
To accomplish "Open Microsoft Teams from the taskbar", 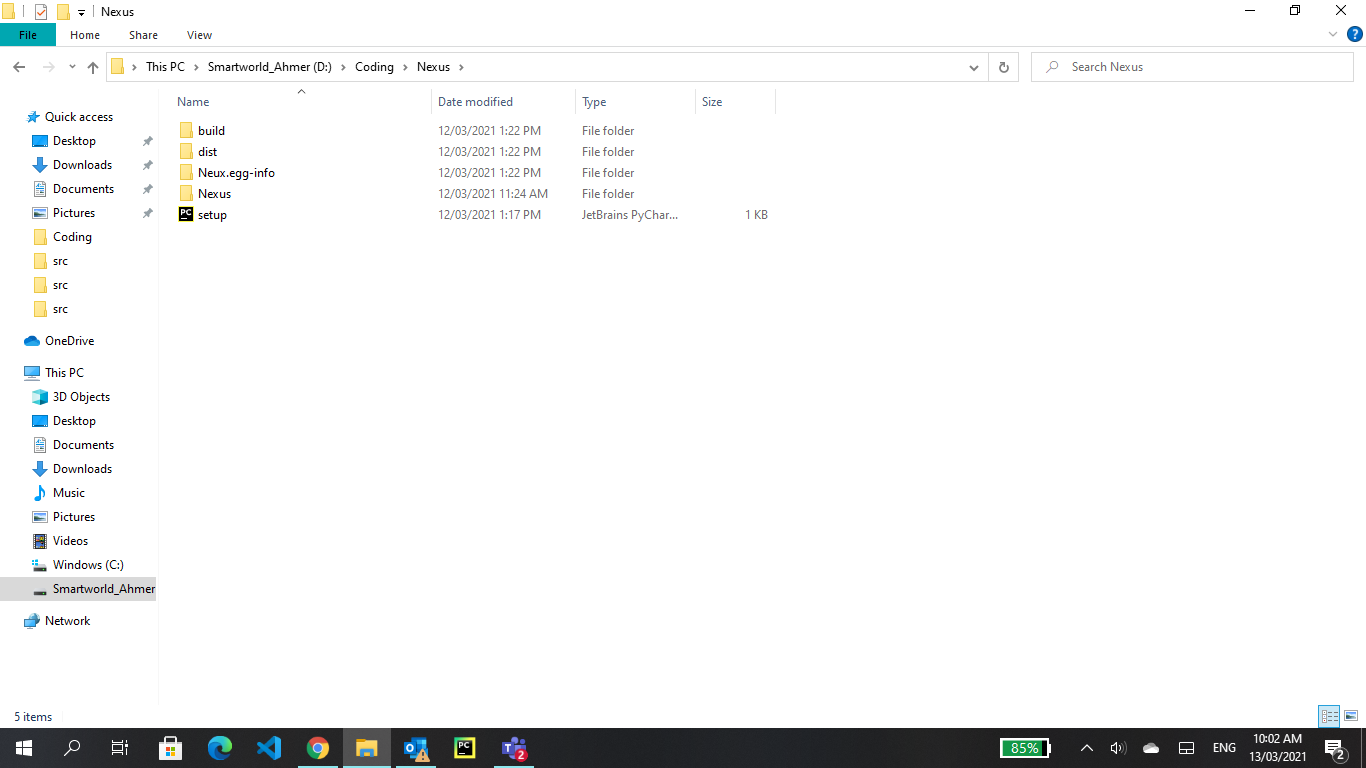I will coord(513,748).
